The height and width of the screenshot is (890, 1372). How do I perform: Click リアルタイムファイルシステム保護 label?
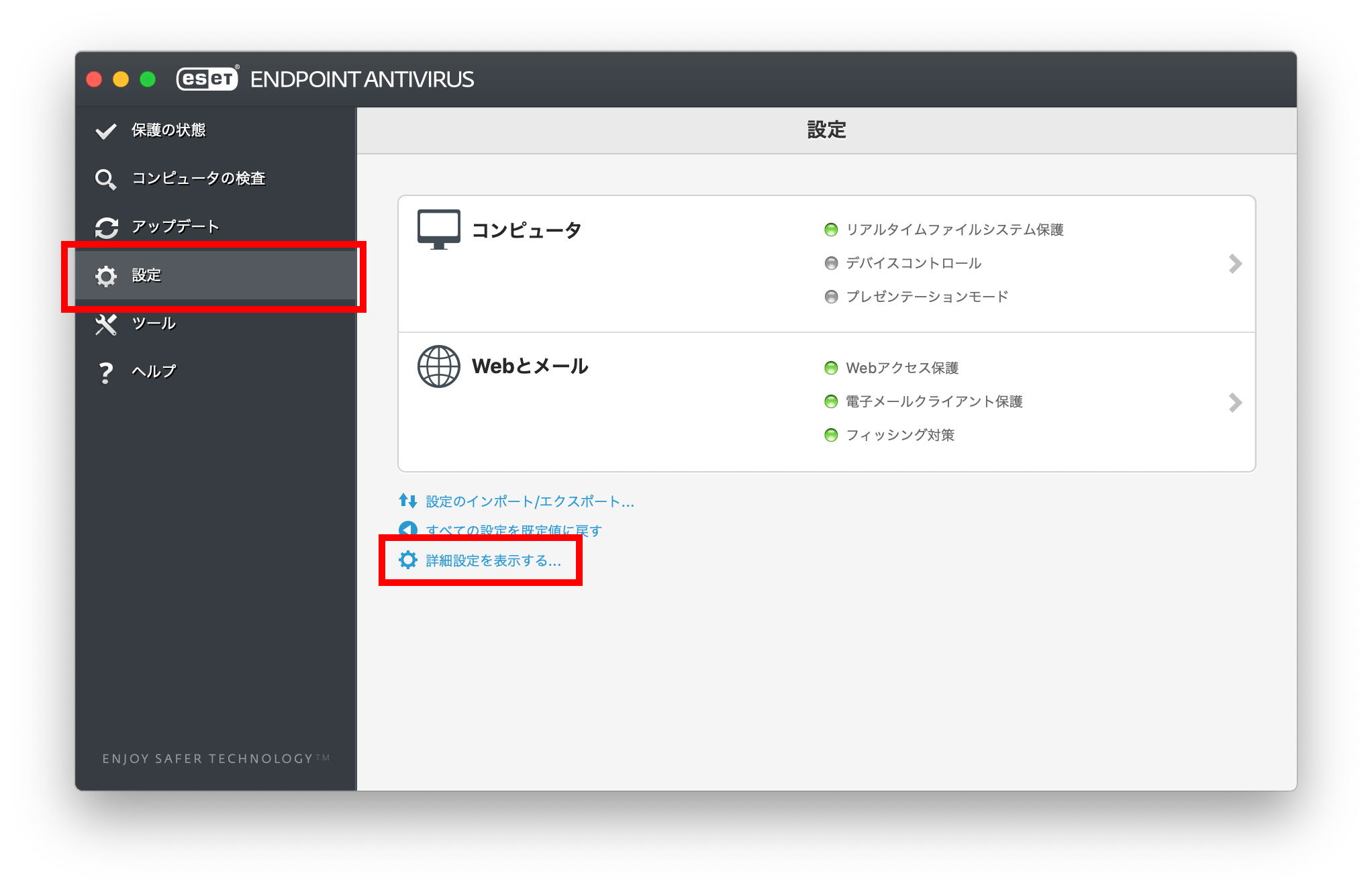coord(955,230)
